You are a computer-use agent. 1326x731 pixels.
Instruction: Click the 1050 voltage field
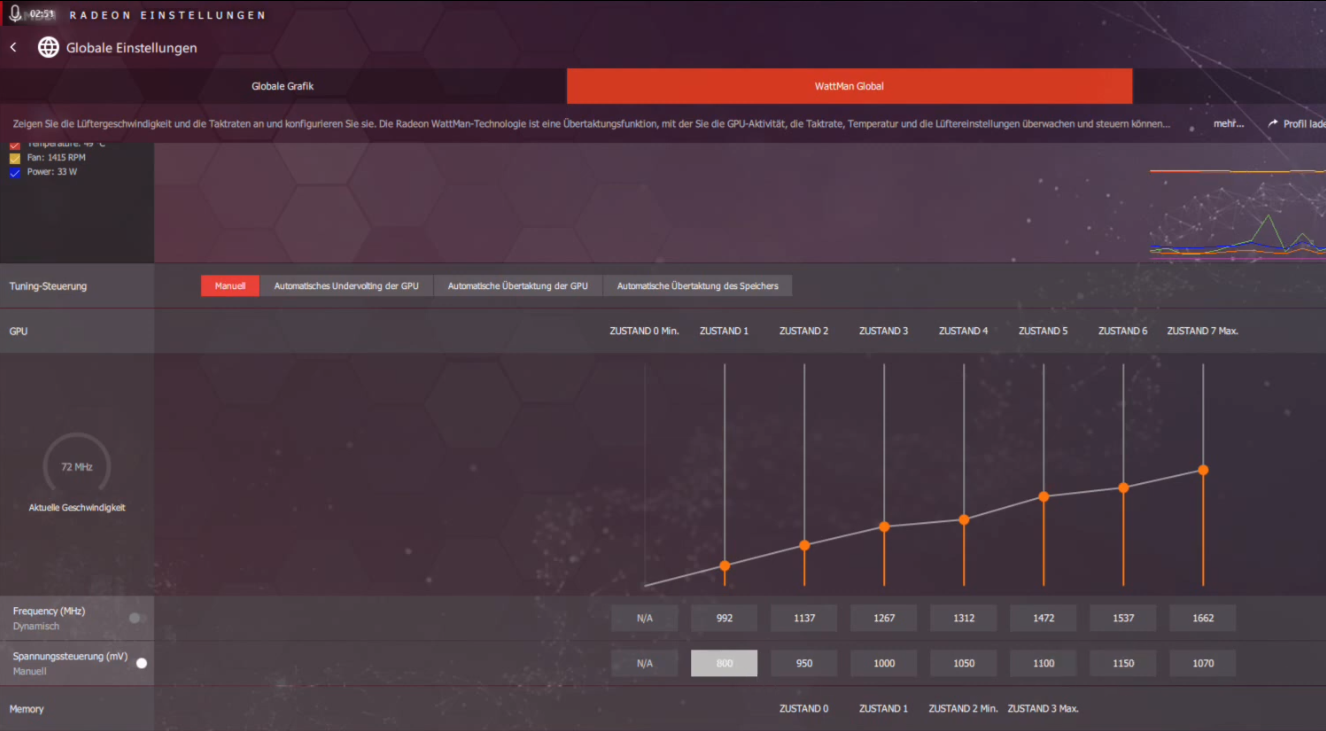964,663
